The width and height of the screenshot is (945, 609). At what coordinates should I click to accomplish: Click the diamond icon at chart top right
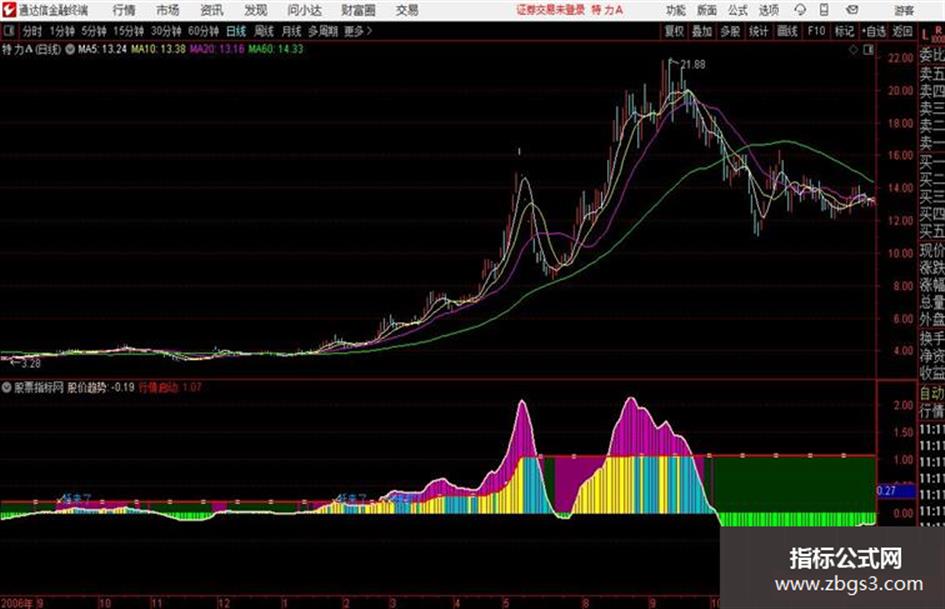853,50
